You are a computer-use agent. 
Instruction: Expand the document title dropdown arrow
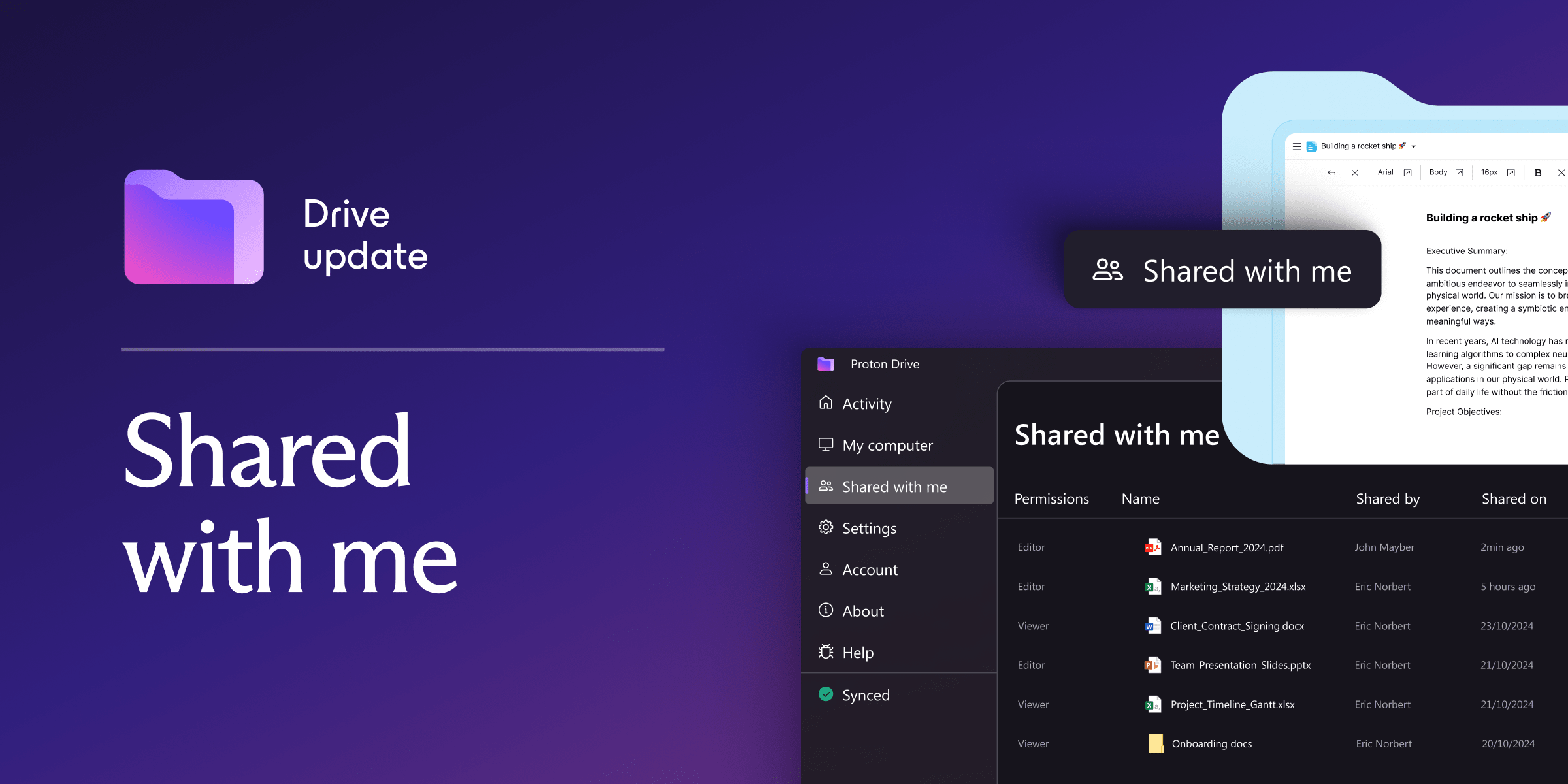point(1414,146)
